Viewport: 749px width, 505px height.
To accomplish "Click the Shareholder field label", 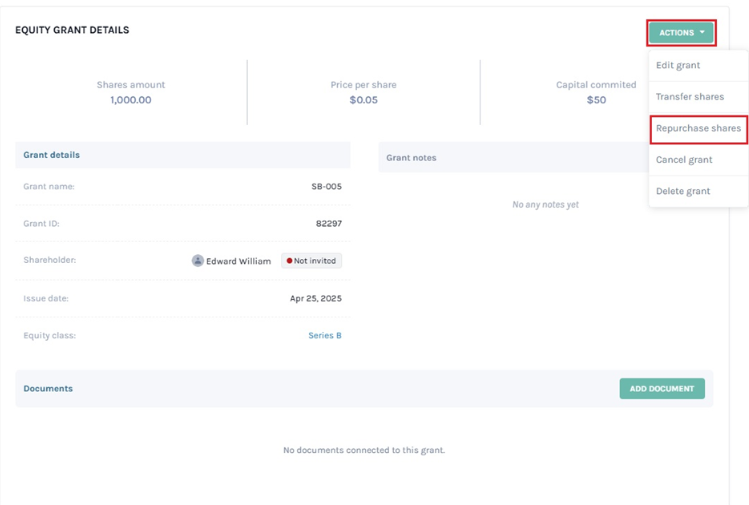I will tap(50, 260).
